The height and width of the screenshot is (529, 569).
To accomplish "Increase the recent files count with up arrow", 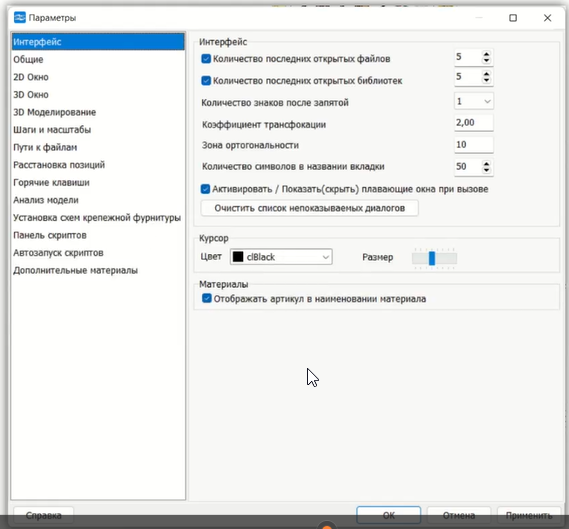I will [486, 54].
